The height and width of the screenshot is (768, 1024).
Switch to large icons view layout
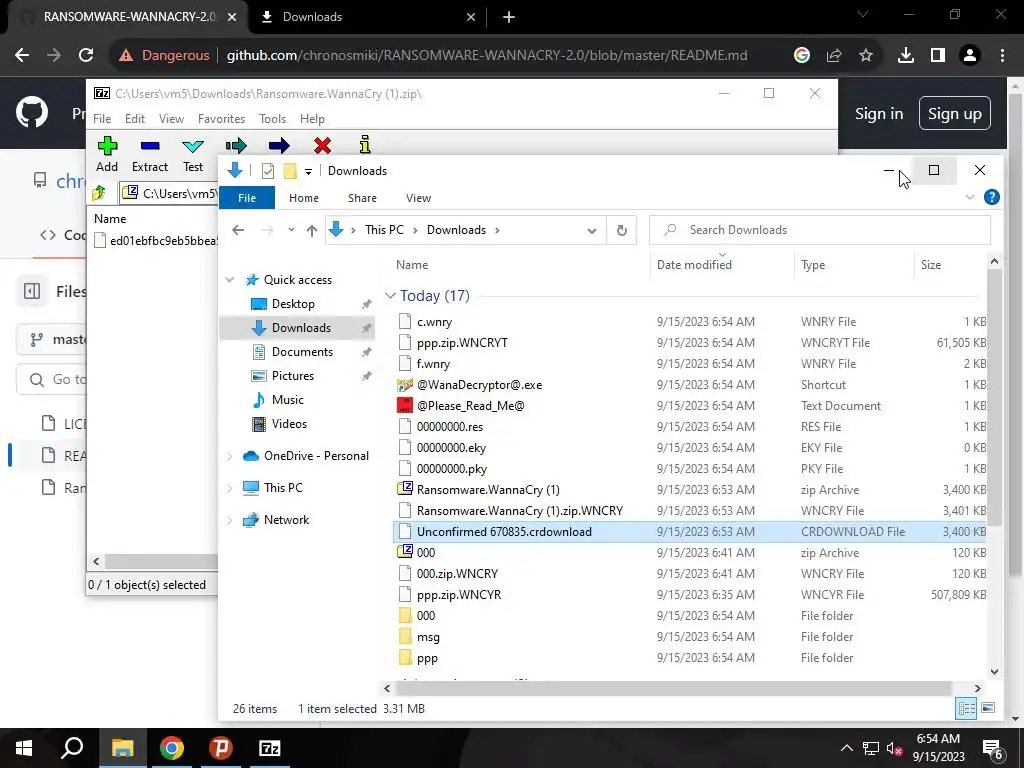tap(988, 709)
